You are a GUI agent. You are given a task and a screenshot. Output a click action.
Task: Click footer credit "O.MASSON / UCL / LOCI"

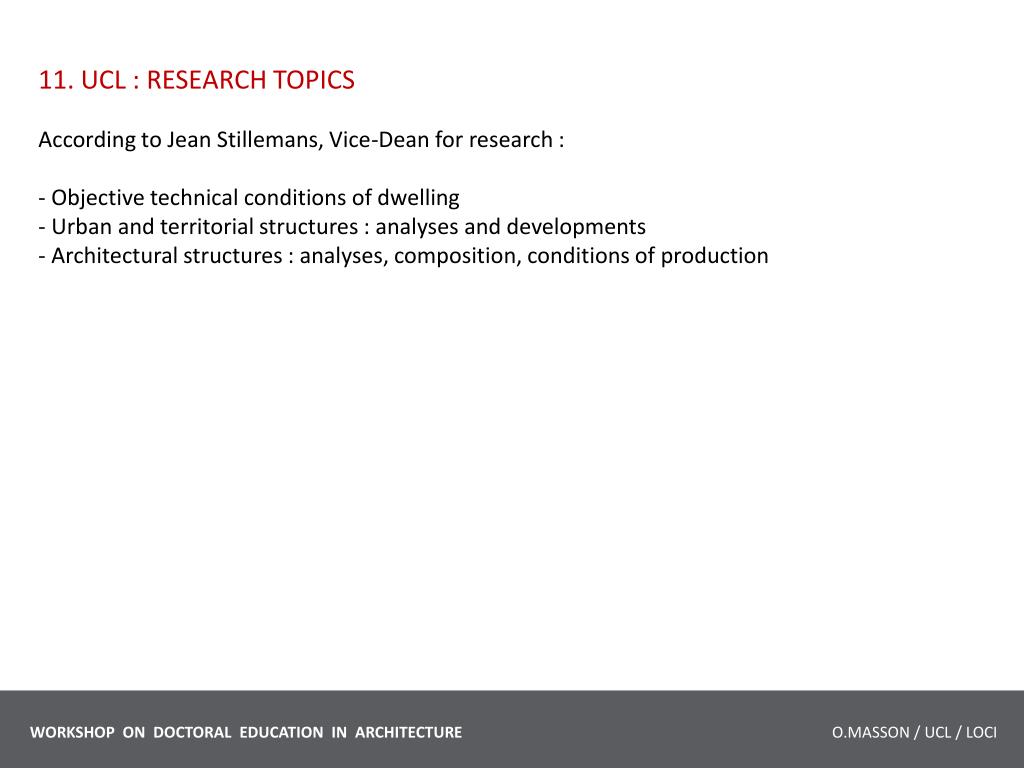[x=914, y=732]
